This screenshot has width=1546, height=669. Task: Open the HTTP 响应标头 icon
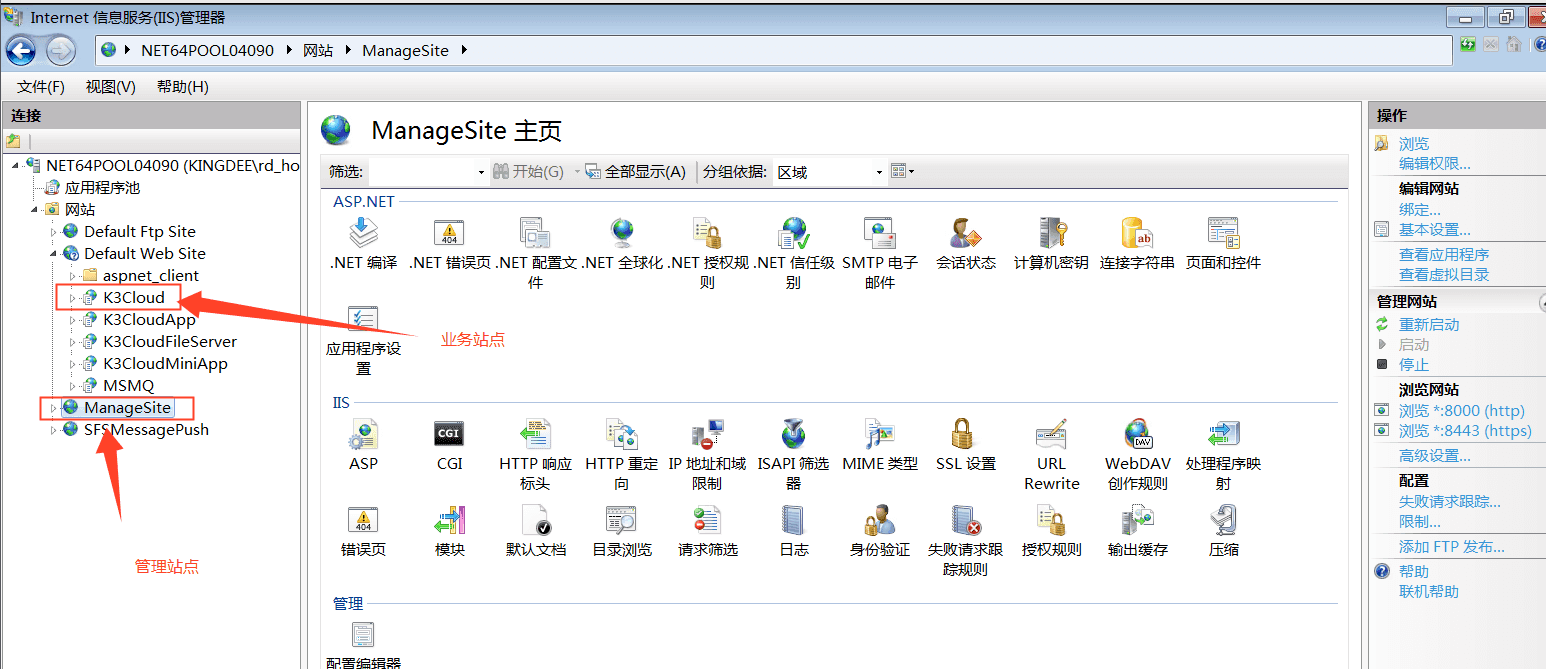535,434
